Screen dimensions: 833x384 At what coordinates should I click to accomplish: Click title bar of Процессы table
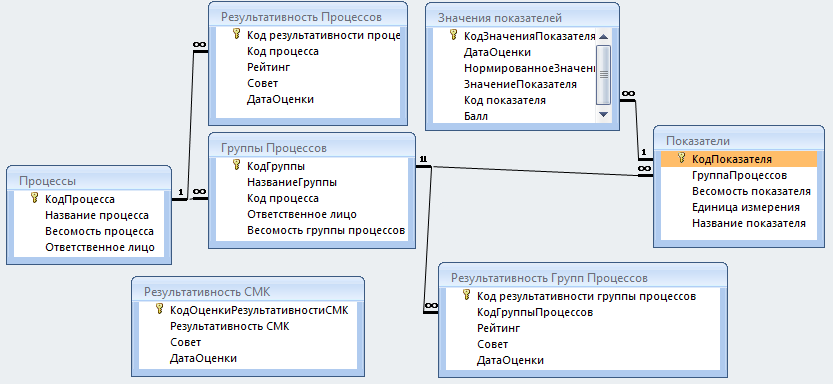tap(89, 181)
